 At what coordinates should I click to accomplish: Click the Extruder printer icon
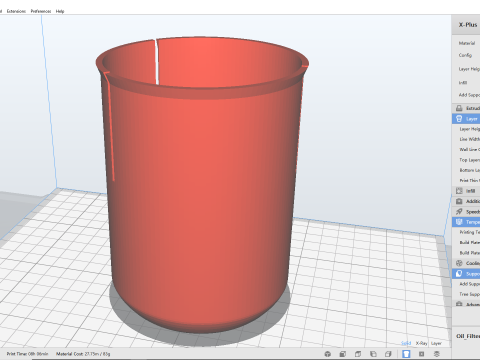tap(459, 108)
